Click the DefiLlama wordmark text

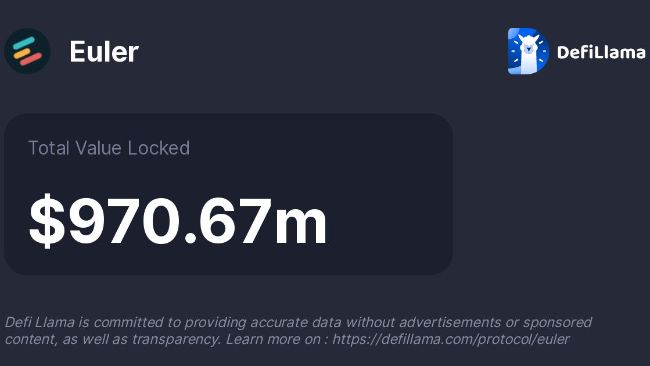coord(601,52)
